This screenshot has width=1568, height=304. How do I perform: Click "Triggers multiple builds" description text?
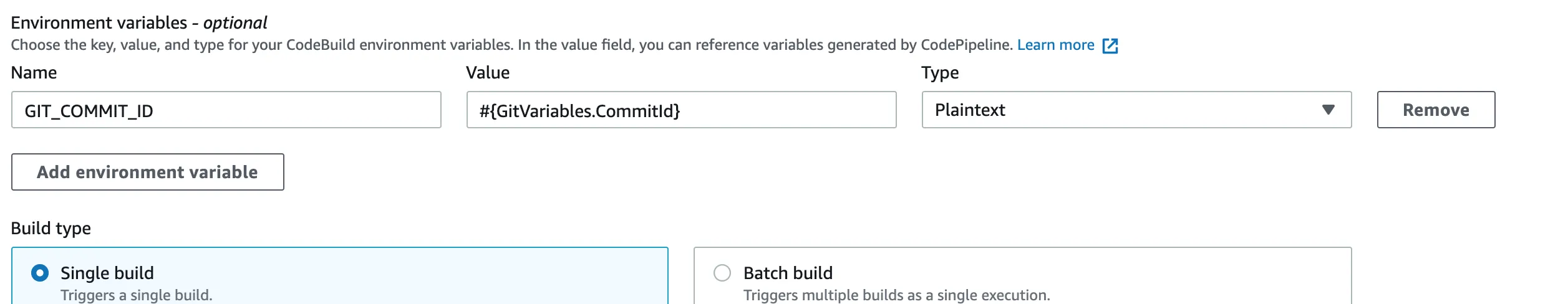[x=896, y=295]
